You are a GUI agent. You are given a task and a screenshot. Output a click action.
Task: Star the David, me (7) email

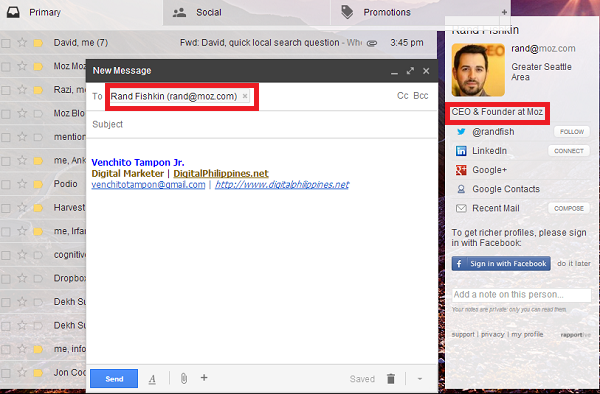(22, 42)
